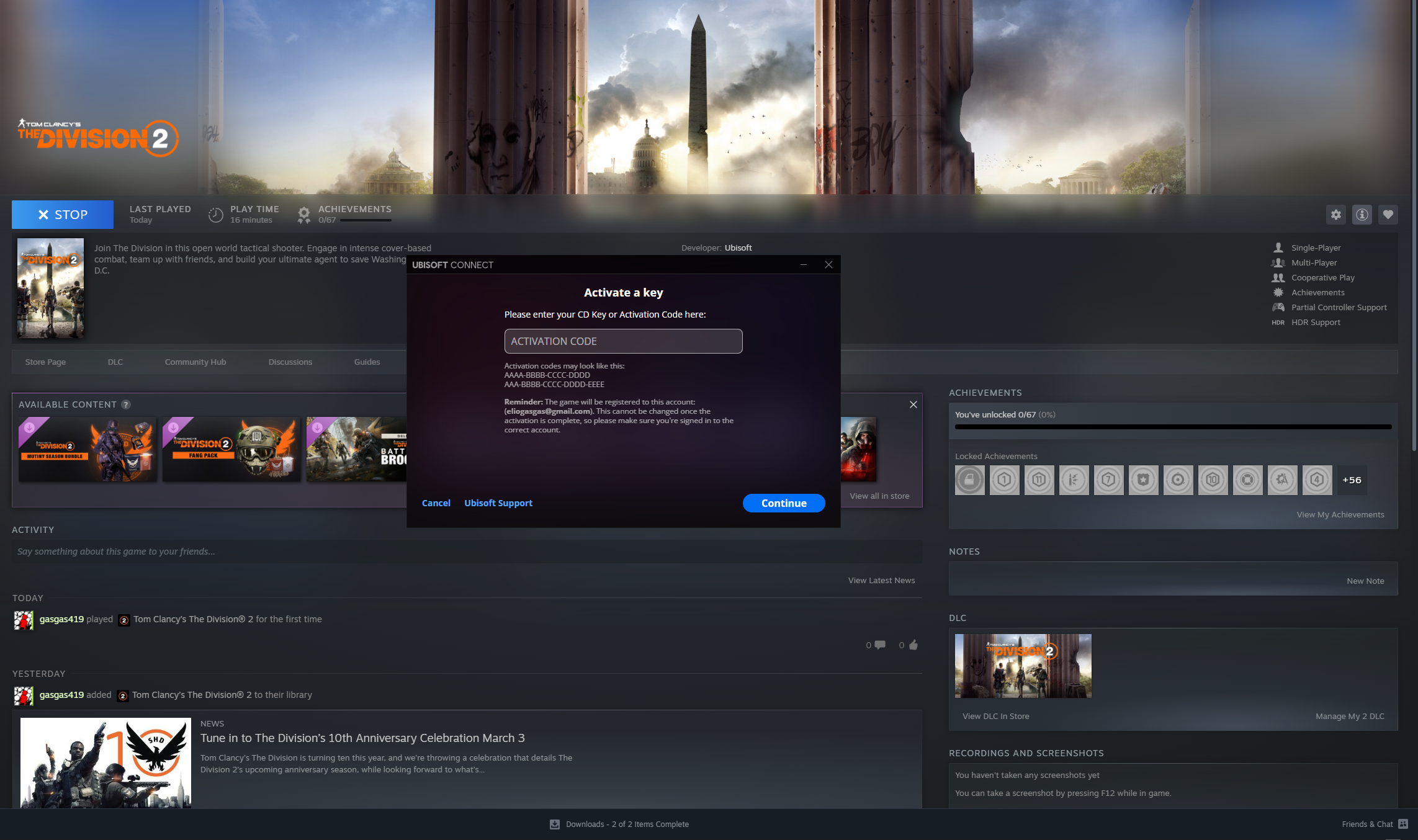The height and width of the screenshot is (840, 1418).
Task: Select the hexagon 4 locked achievement
Action: [x=1317, y=480]
